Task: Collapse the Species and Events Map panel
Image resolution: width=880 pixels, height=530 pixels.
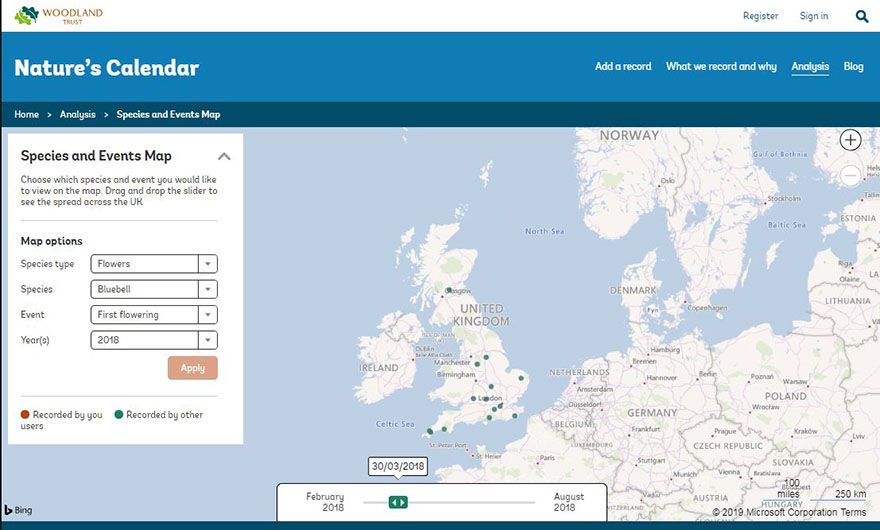Action: [x=224, y=156]
